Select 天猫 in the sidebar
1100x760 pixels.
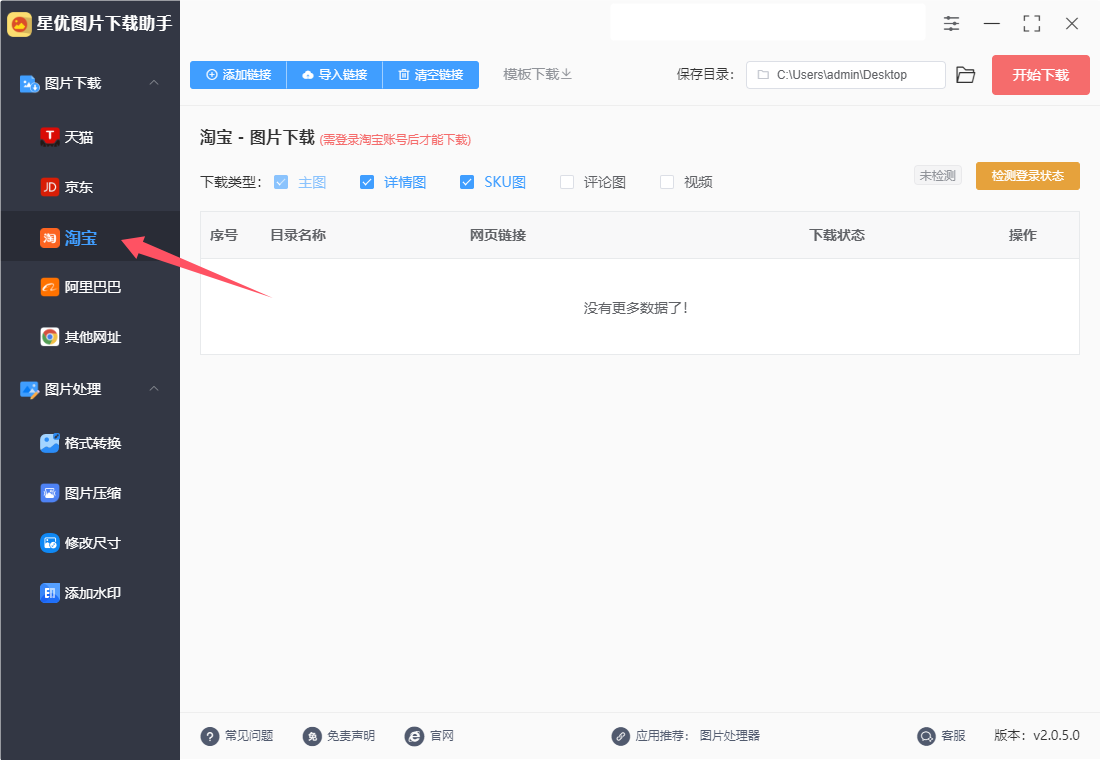[x=90, y=137]
